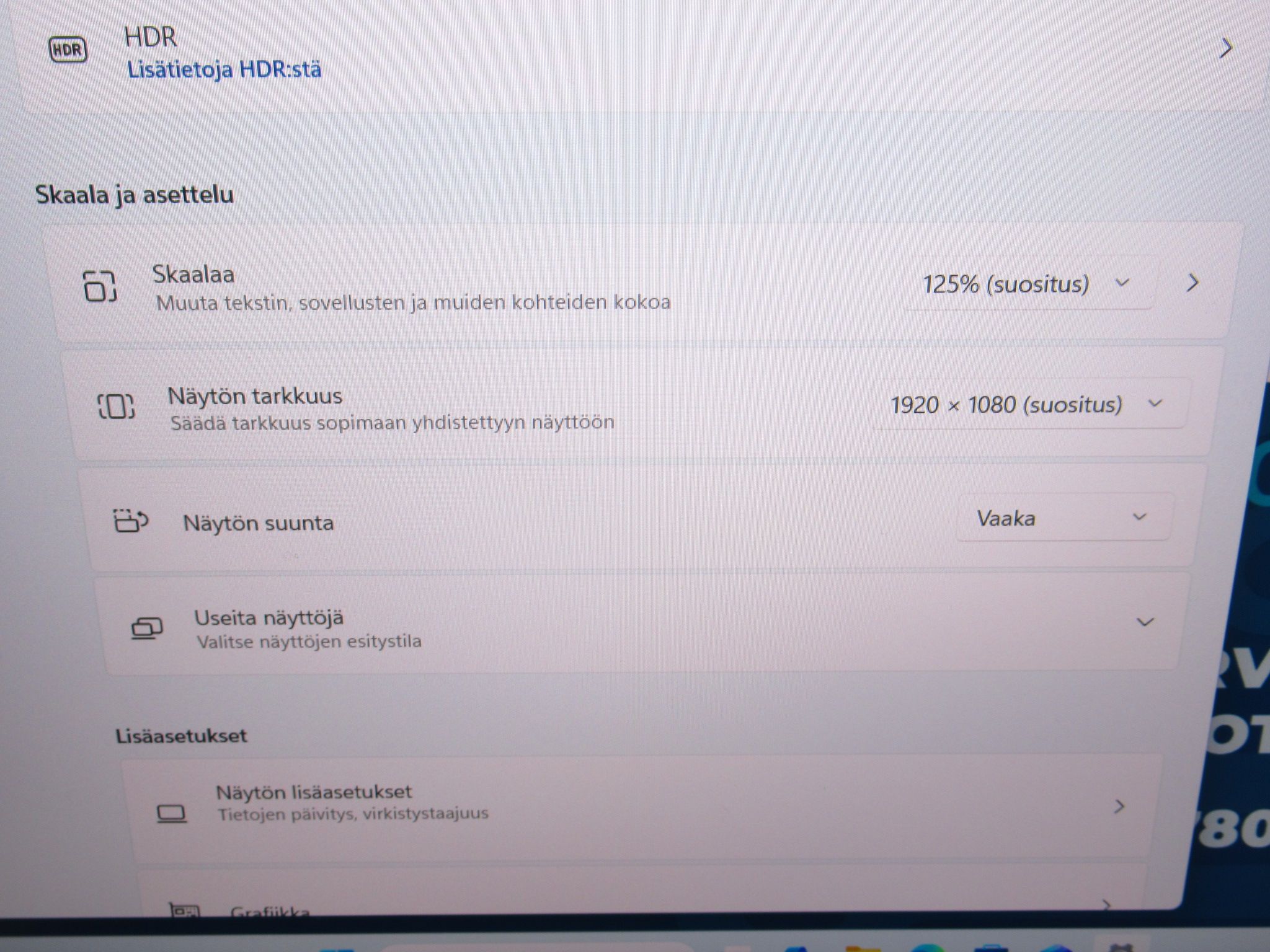Click the Näytön lisäasetukset right chevron
The width and height of the screenshot is (1270, 952).
pyautogui.click(x=1119, y=806)
